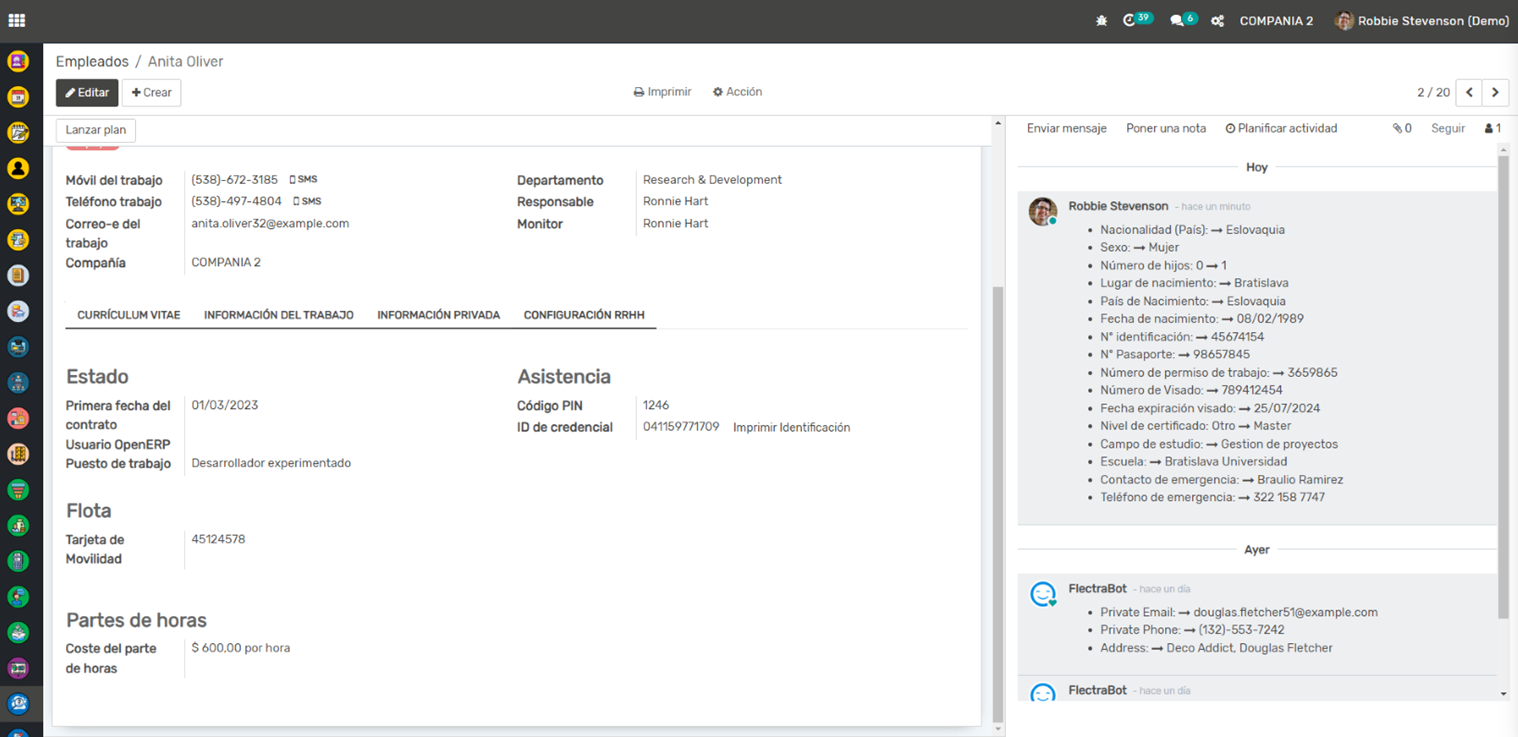
Task: Switch to the Información Privada tab
Action: tap(438, 315)
